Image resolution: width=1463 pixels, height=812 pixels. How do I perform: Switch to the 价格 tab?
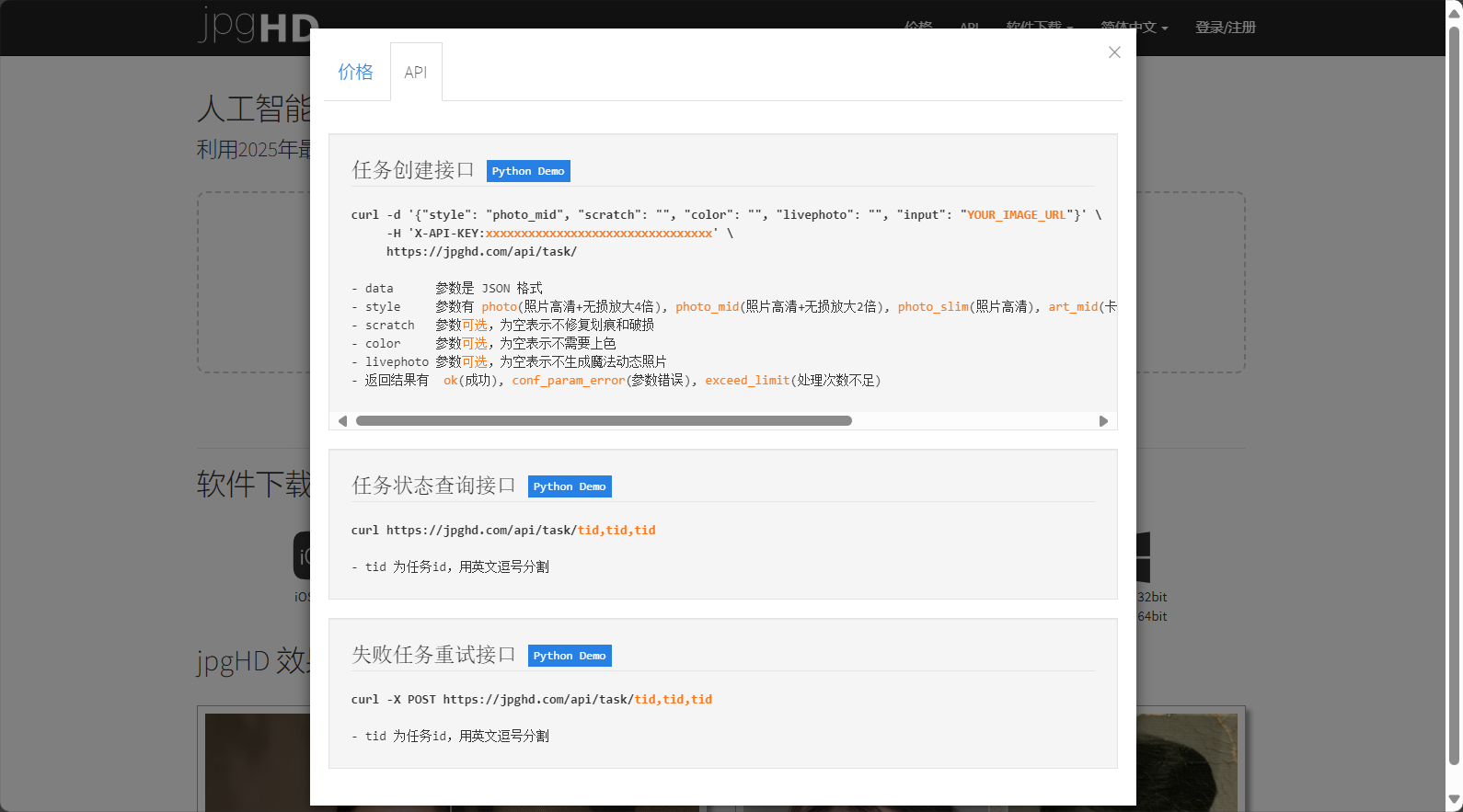(355, 72)
